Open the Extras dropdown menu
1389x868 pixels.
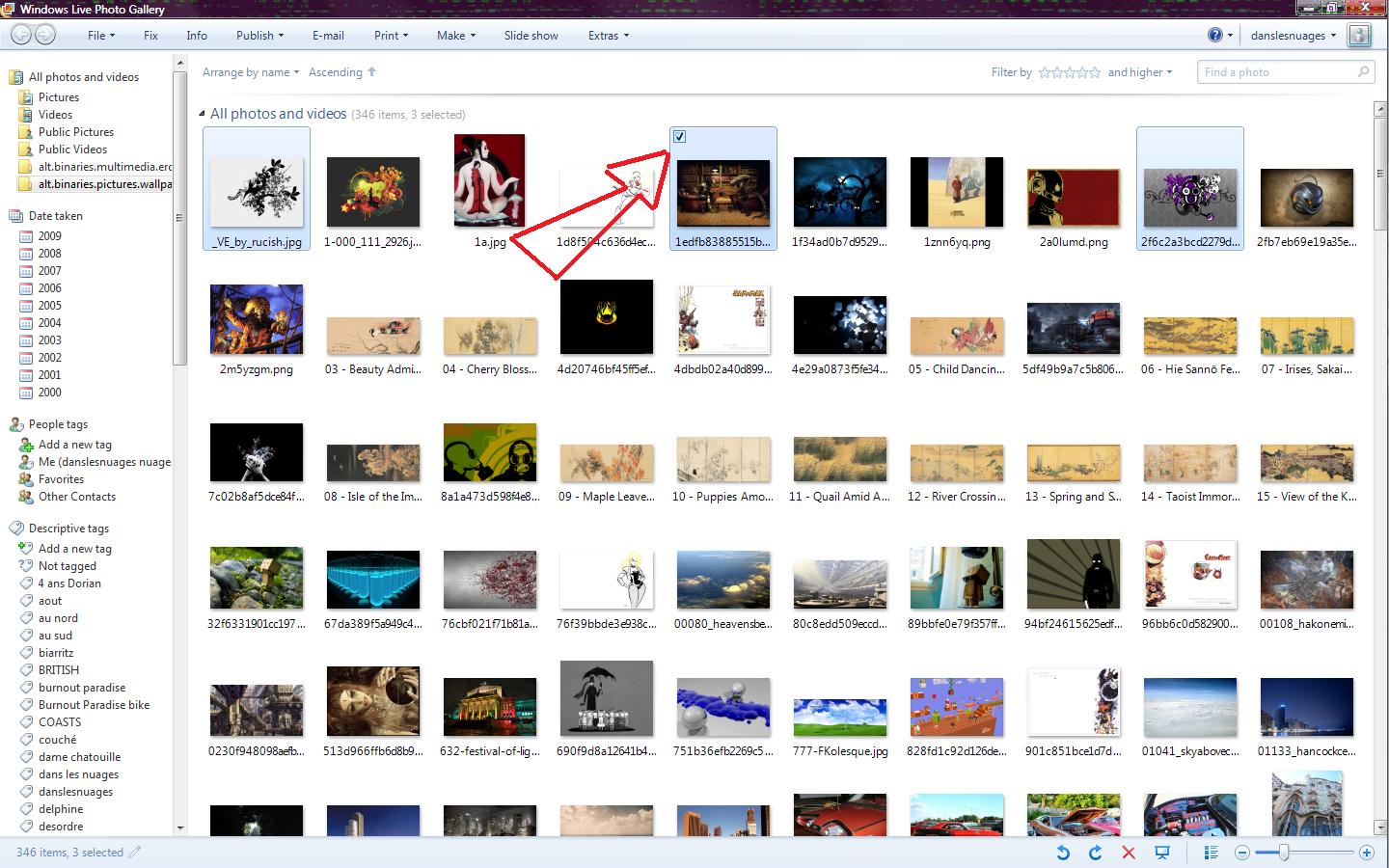[609, 36]
